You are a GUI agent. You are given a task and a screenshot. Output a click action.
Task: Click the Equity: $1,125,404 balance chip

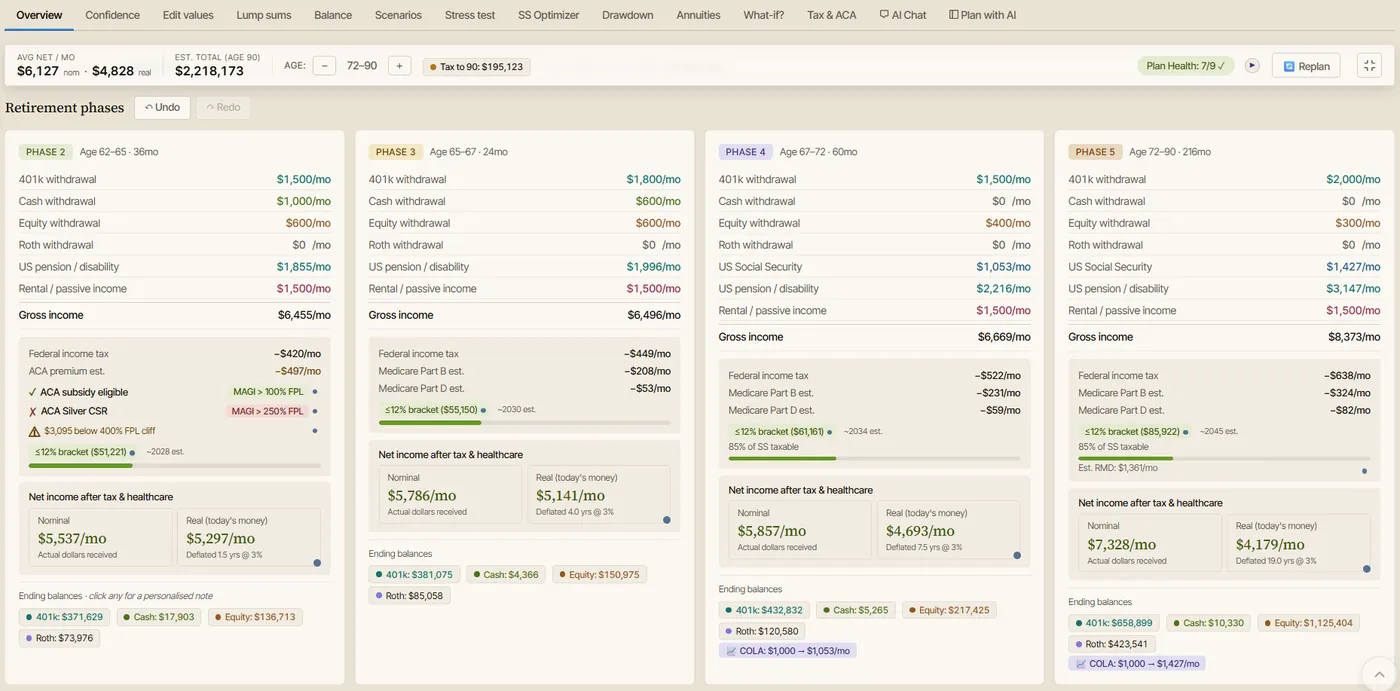(1309, 623)
